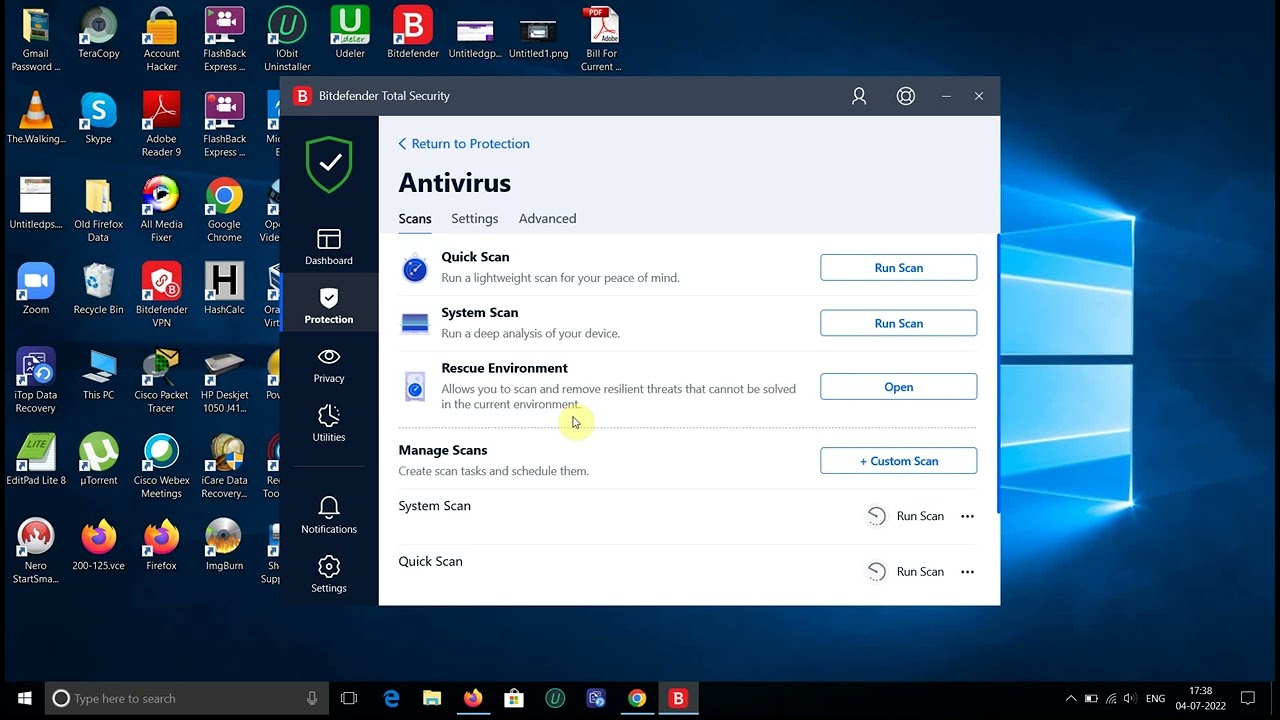The image size is (1280, 720).
Task: Run scan on managed System Scan task
Action: click(x=905, y=516)
